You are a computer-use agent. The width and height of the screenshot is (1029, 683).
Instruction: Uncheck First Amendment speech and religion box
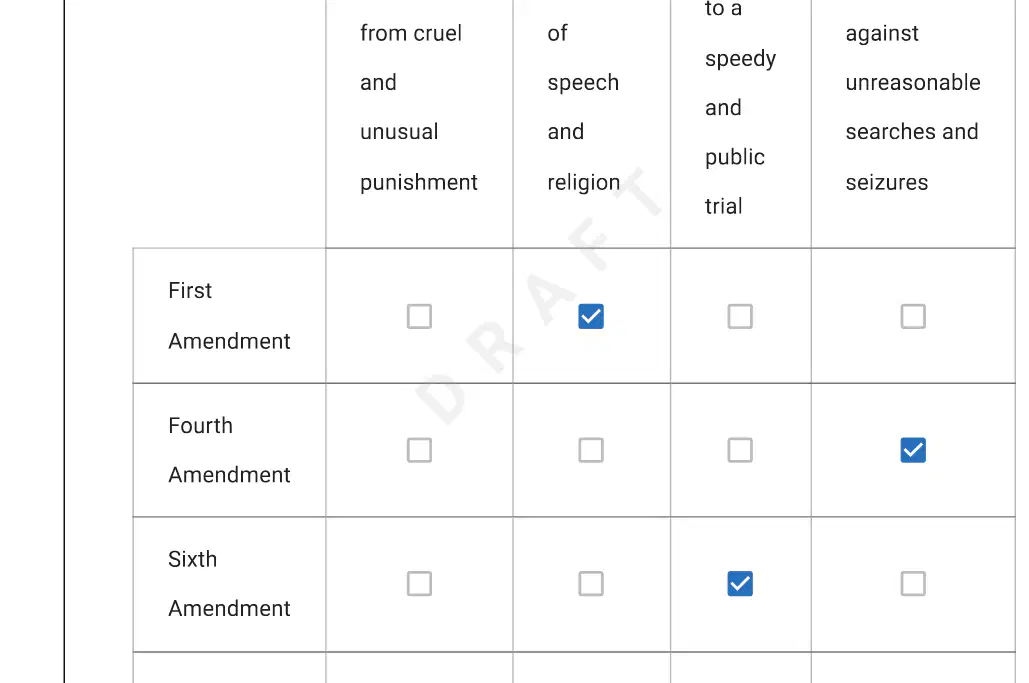point(591,316)
